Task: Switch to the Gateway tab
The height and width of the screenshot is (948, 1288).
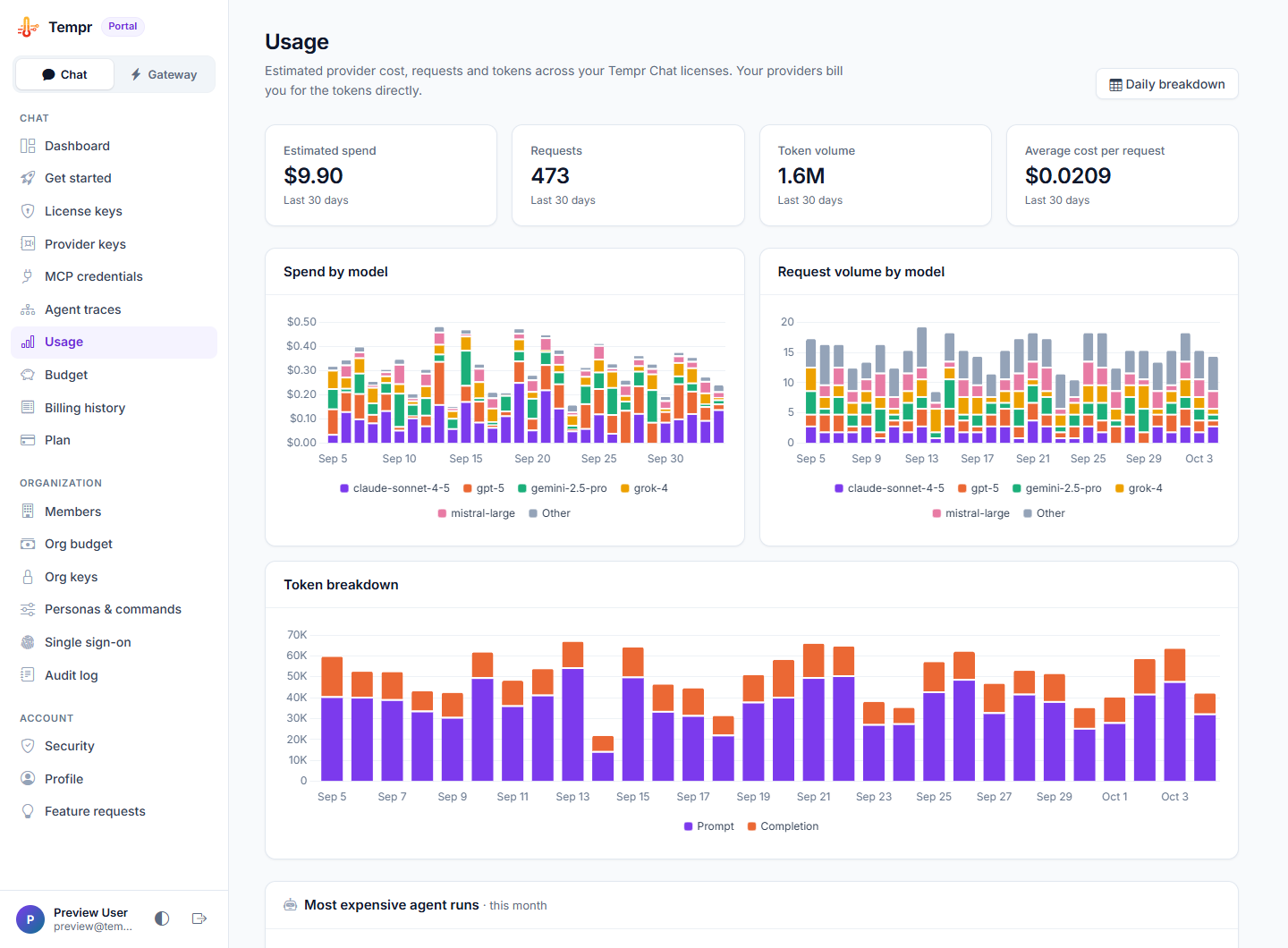Action: [164, 74]
